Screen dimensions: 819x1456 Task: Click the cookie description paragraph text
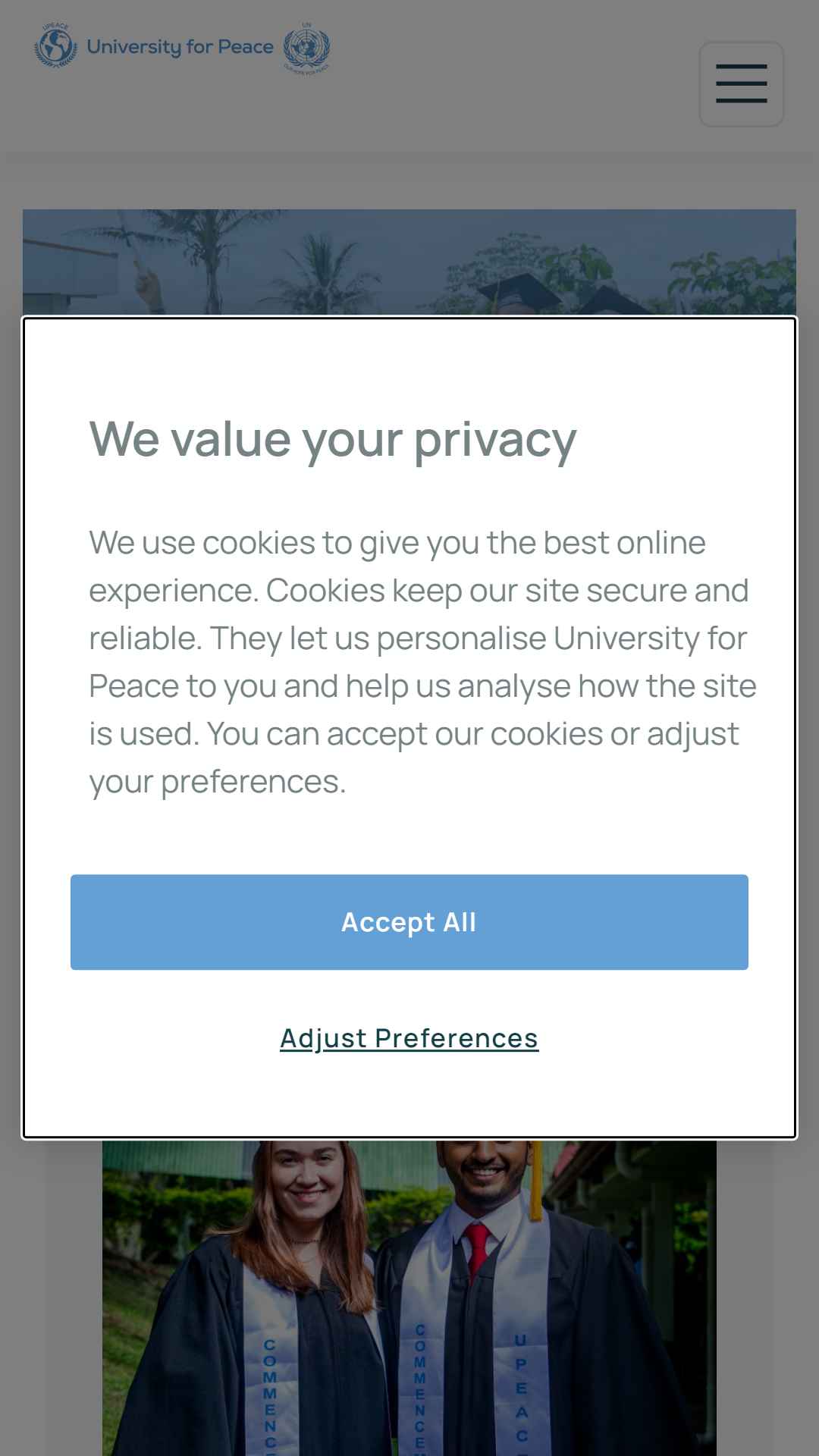pyautogui.click(x=422, y=661)
